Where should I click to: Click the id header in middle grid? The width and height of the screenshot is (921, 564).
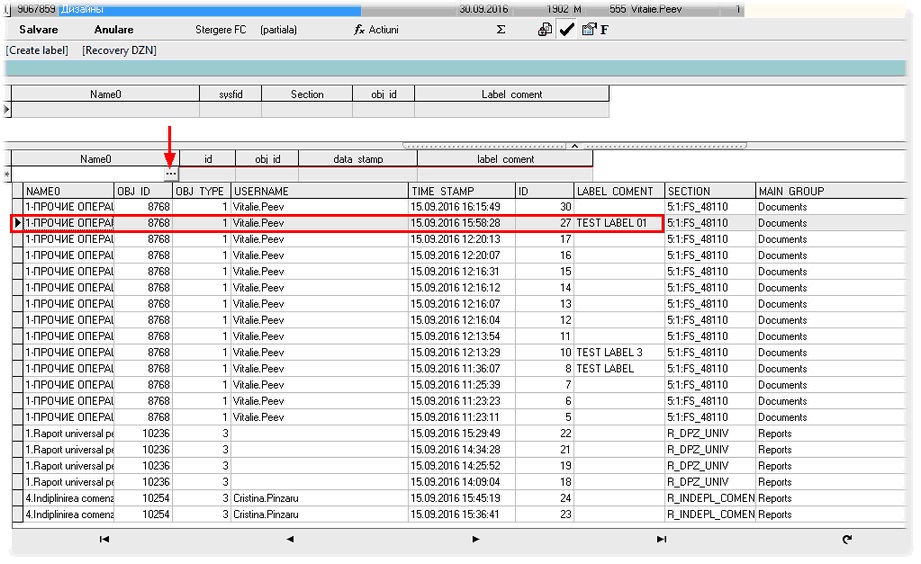click(x=207, y=159)
